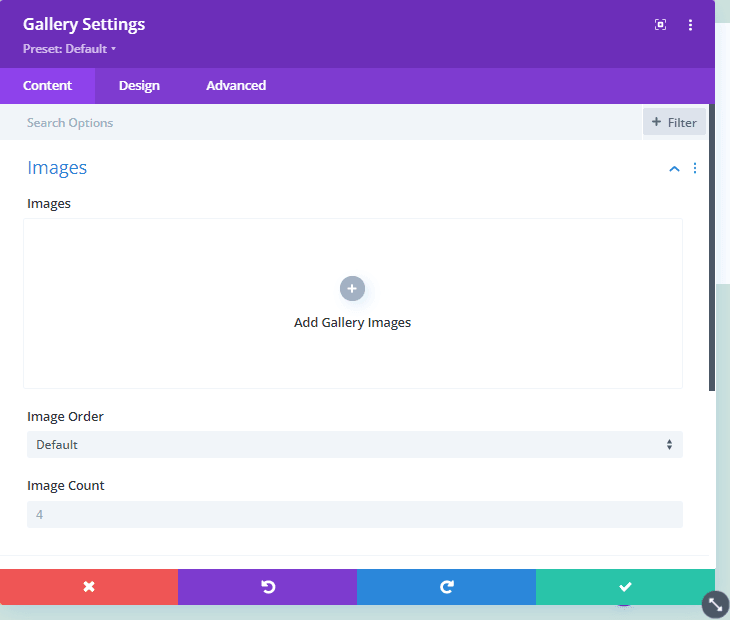The width and height of the screenshot is (730, 620).
Task: Open the Preset: Default dropdown
Action: (x=70, y=49)
